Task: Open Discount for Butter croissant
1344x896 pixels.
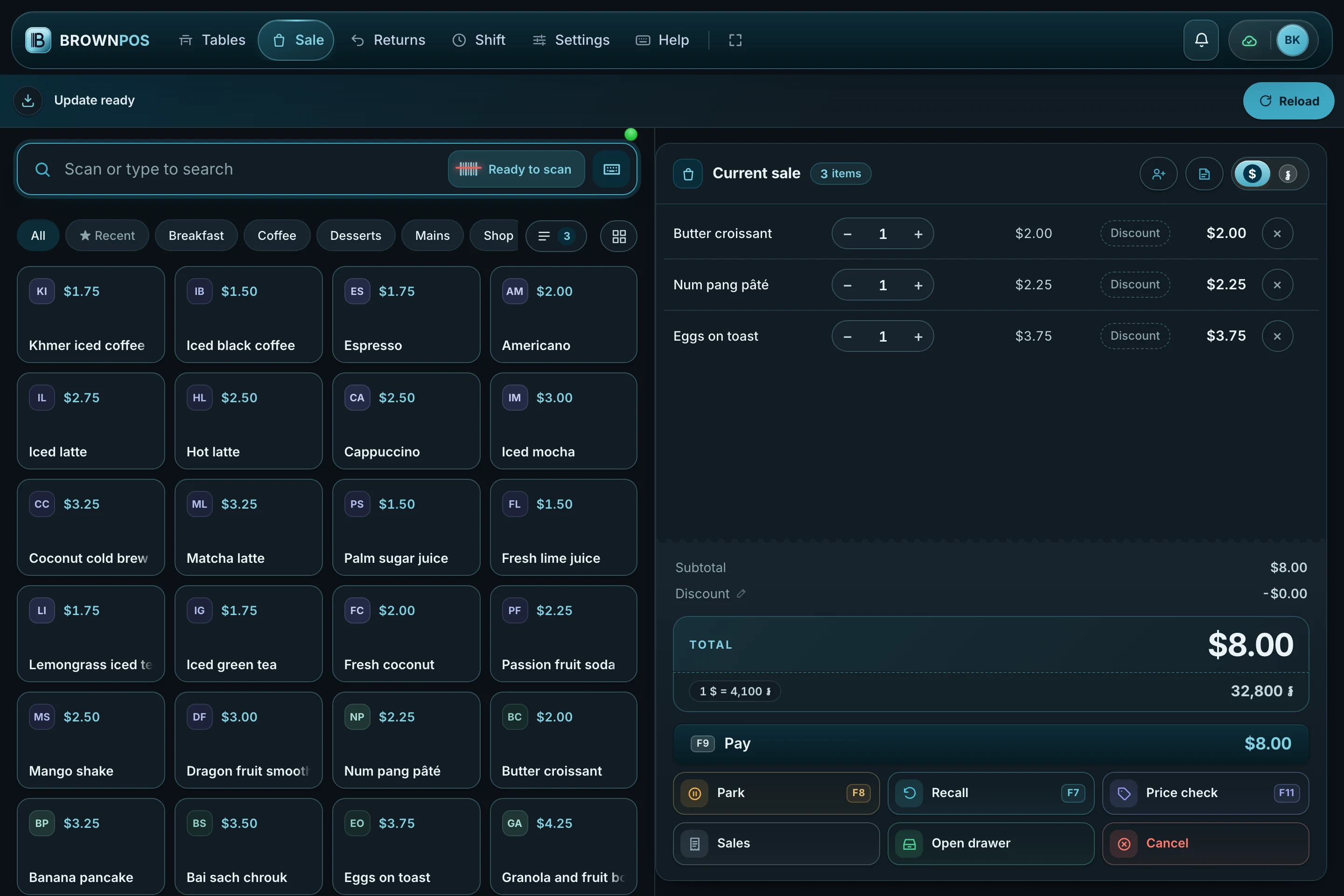Action: [1135, 234]
